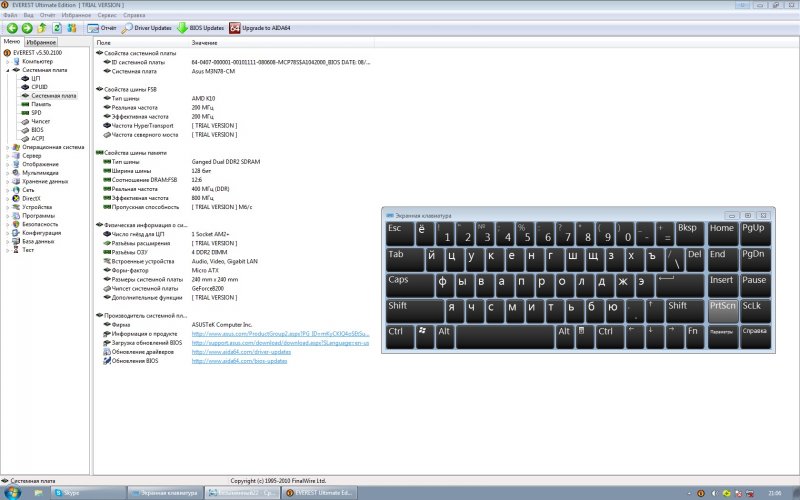Open Driver Updates from toolbar
The height and width of the screenshot is (500, 800).
pos(148,28)
